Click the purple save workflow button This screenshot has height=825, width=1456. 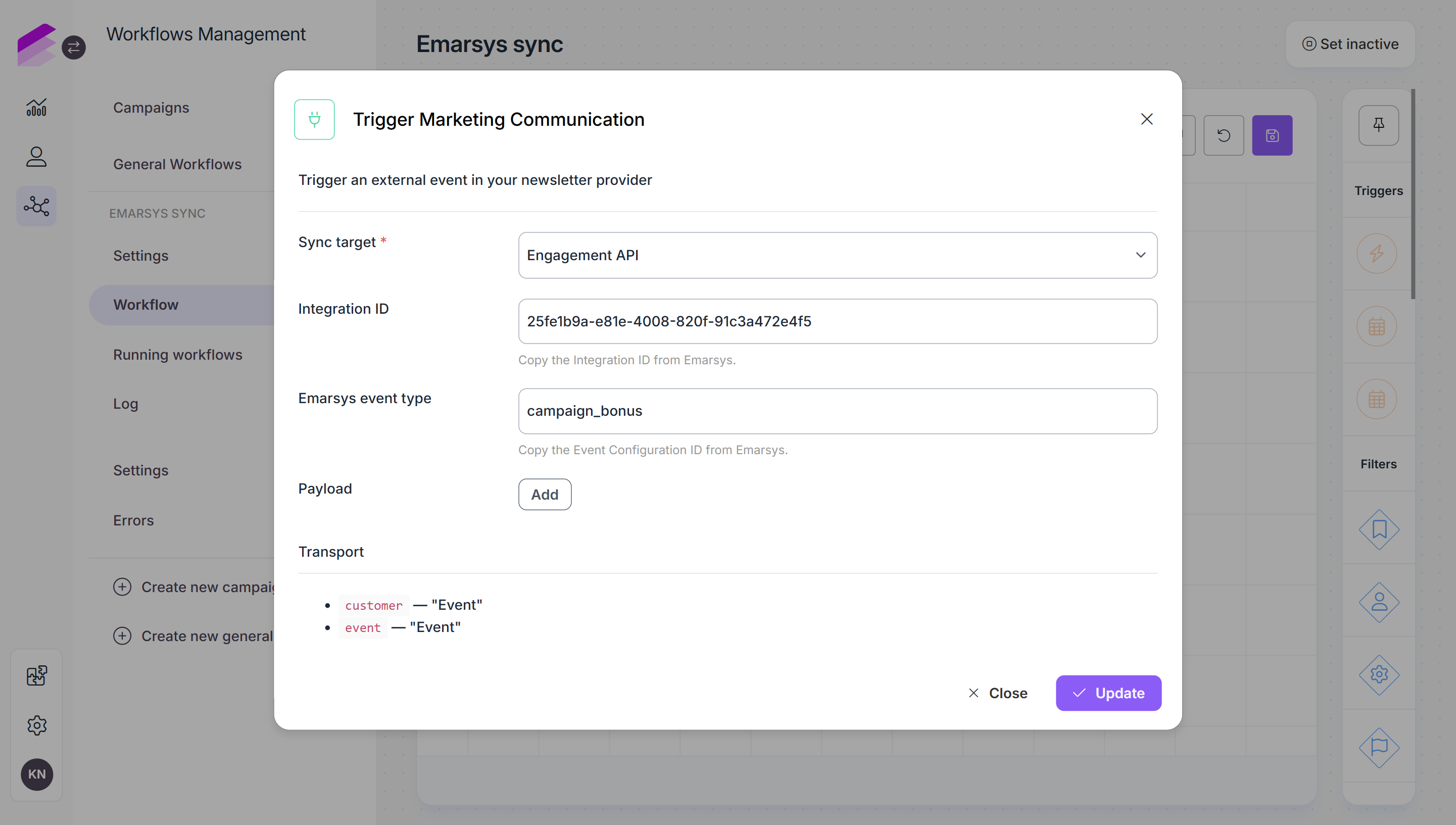[x=1272, y=135]
